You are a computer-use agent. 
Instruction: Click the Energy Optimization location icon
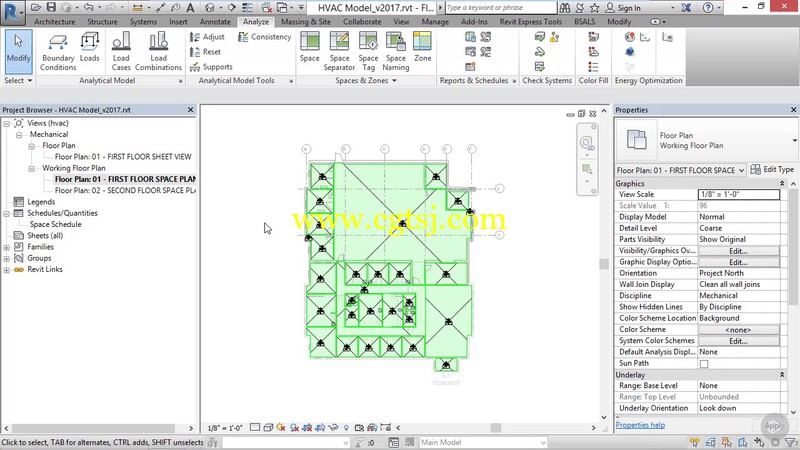click(630, 37)
